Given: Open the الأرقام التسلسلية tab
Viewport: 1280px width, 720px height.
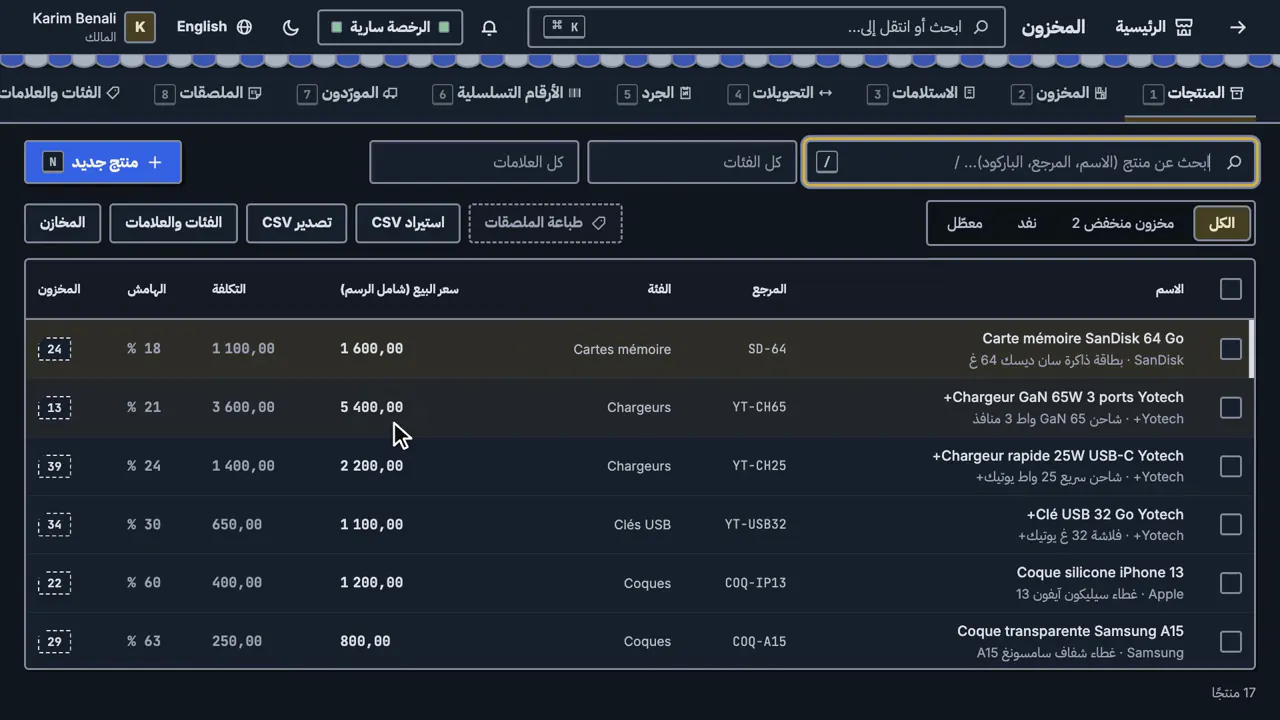Looking at the screenshot, I should (507, 93).
